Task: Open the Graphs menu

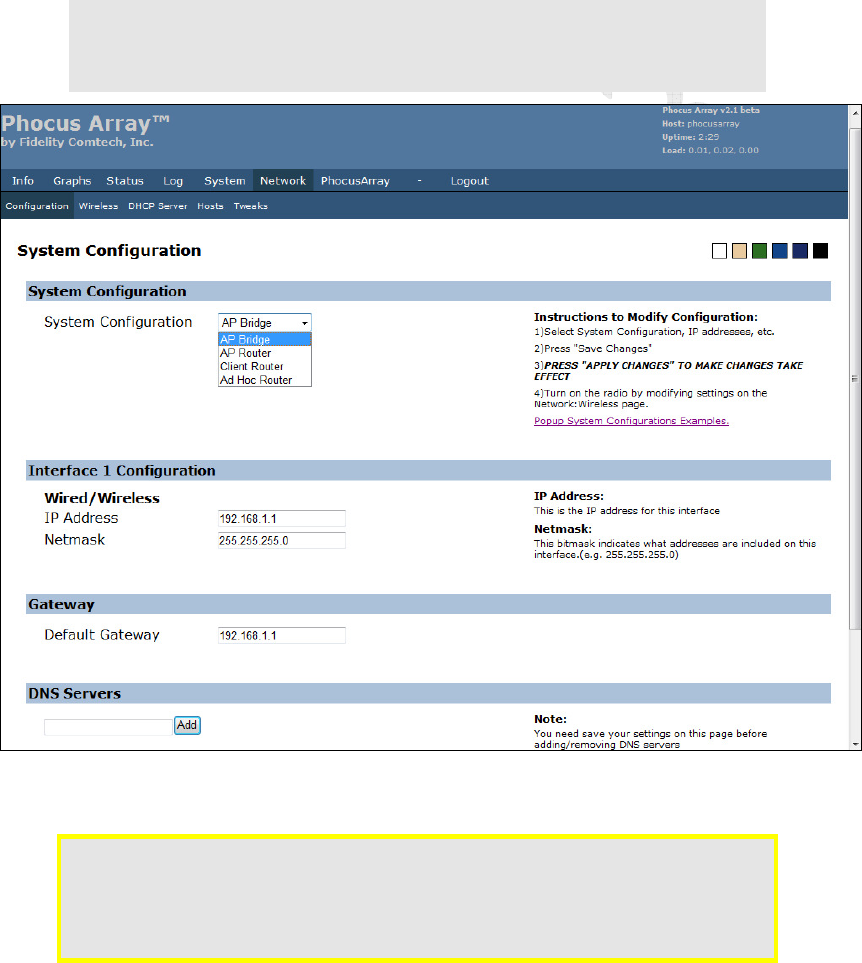Action: (x=72, y=181)
